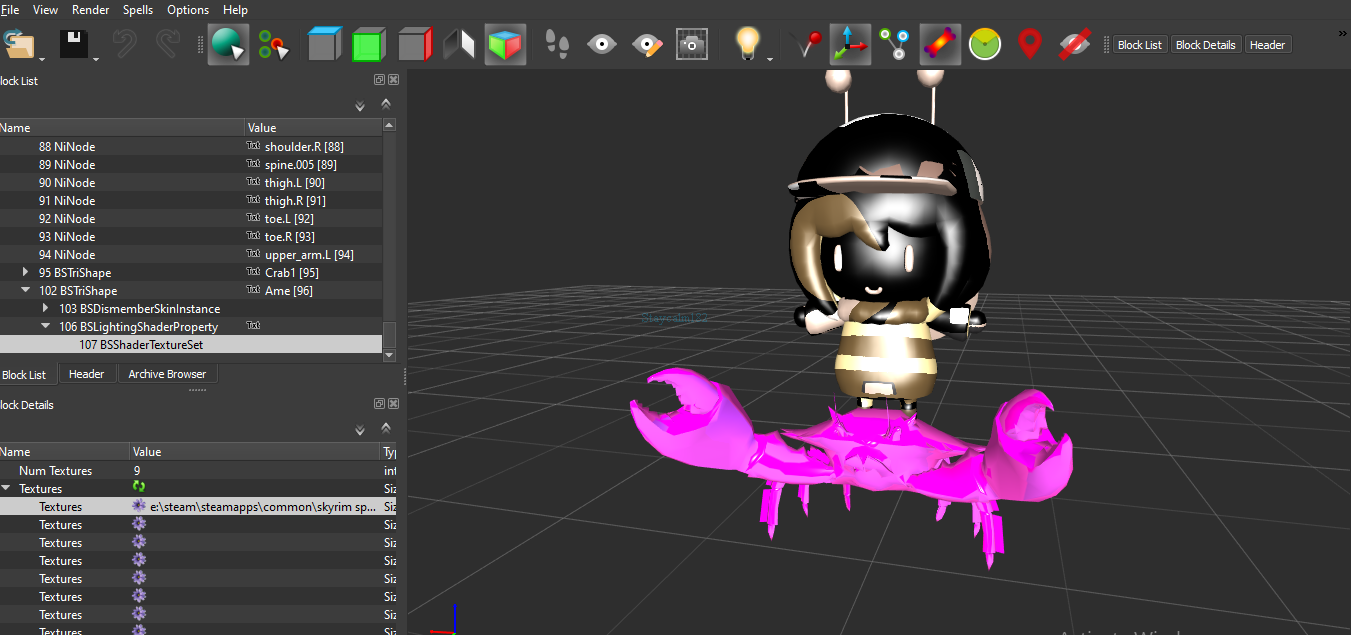Click the Block Details toolbar button
Screen dimensions: 1351x635
[1206, 45]
